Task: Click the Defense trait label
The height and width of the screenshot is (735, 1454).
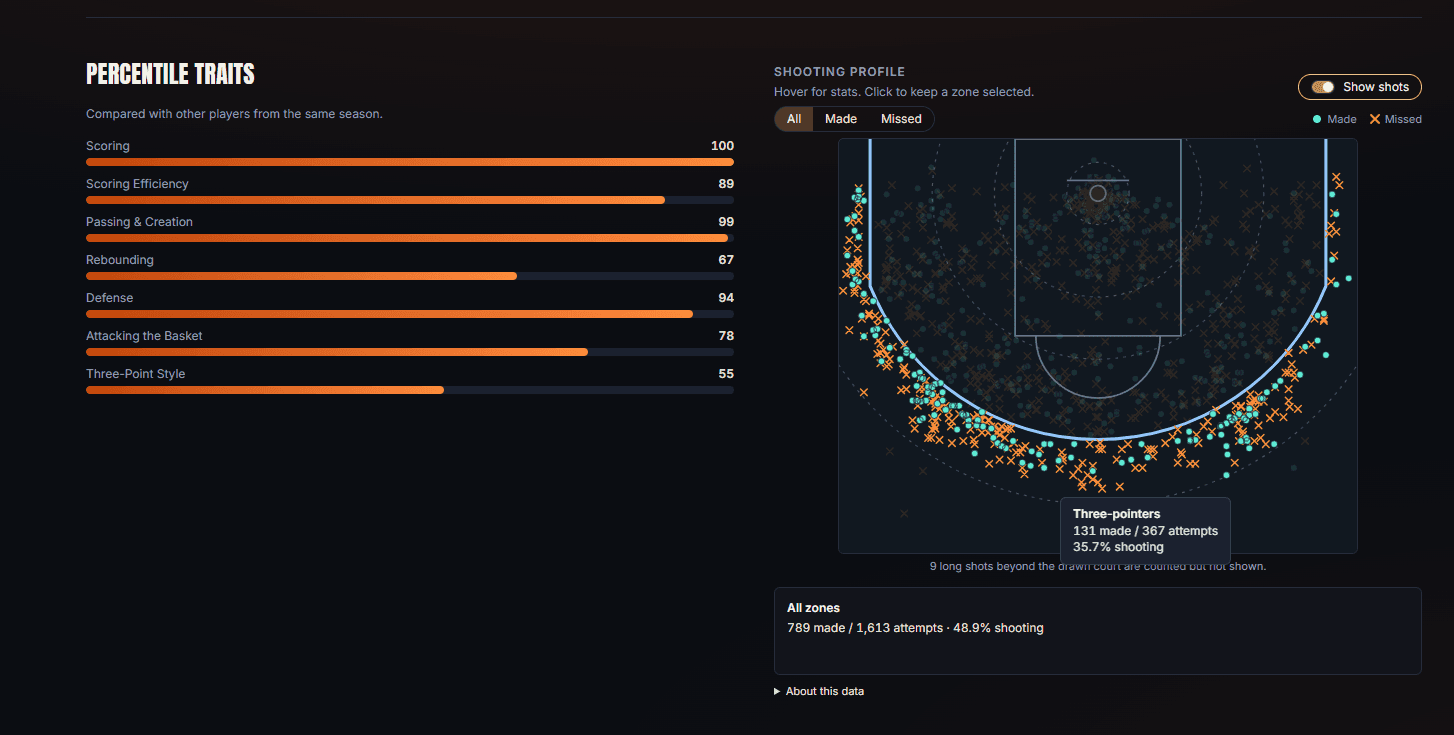Action: 109,298
